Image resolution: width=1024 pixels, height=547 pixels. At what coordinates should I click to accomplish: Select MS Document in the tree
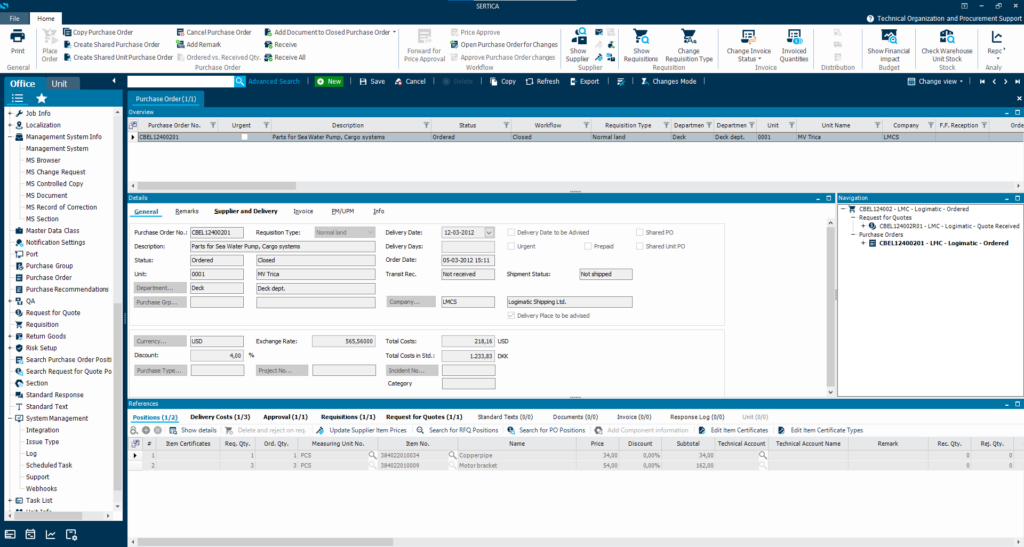(46, 195)
